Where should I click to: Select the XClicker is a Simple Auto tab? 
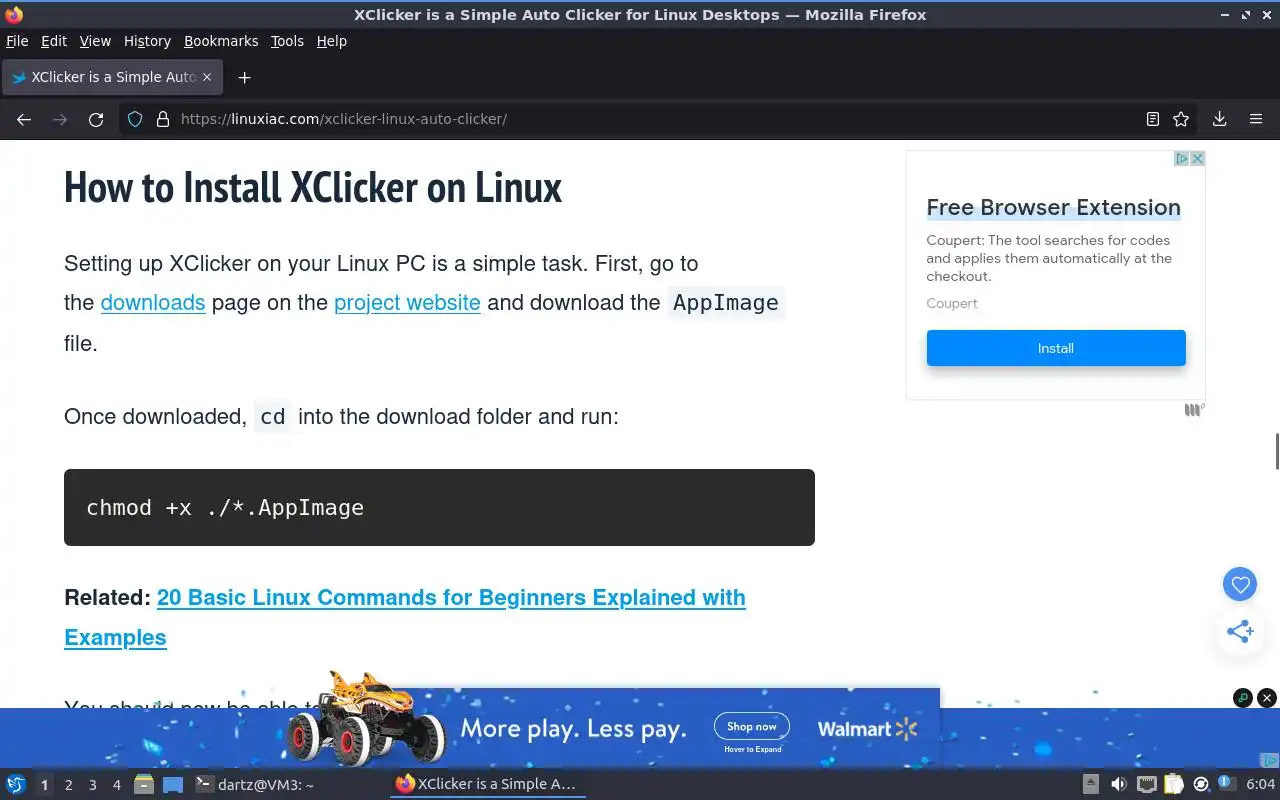pyautogui.click(x=112, y=77)
